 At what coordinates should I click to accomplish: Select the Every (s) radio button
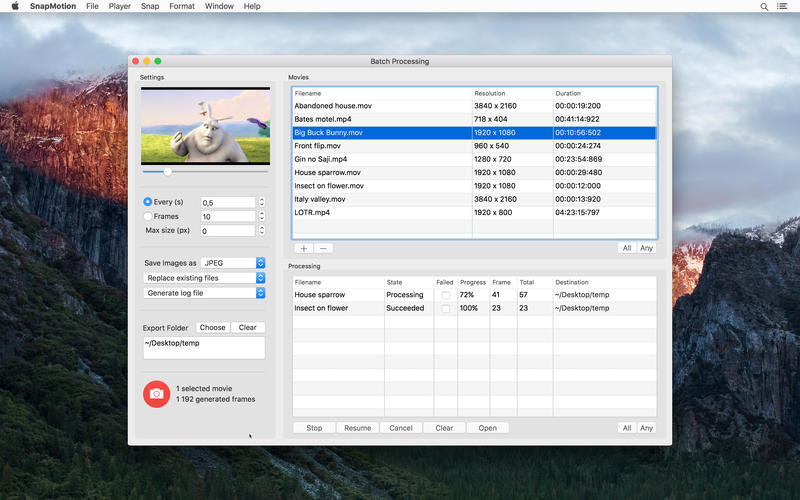[148, 202]
